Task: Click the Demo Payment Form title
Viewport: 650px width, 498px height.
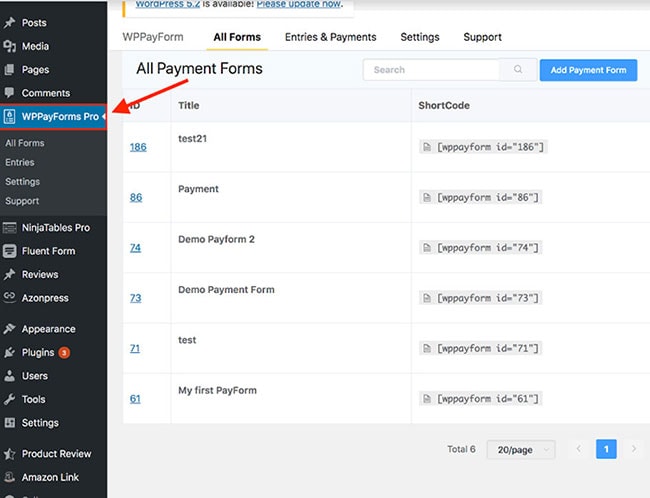Action: [x=226, y=289]
